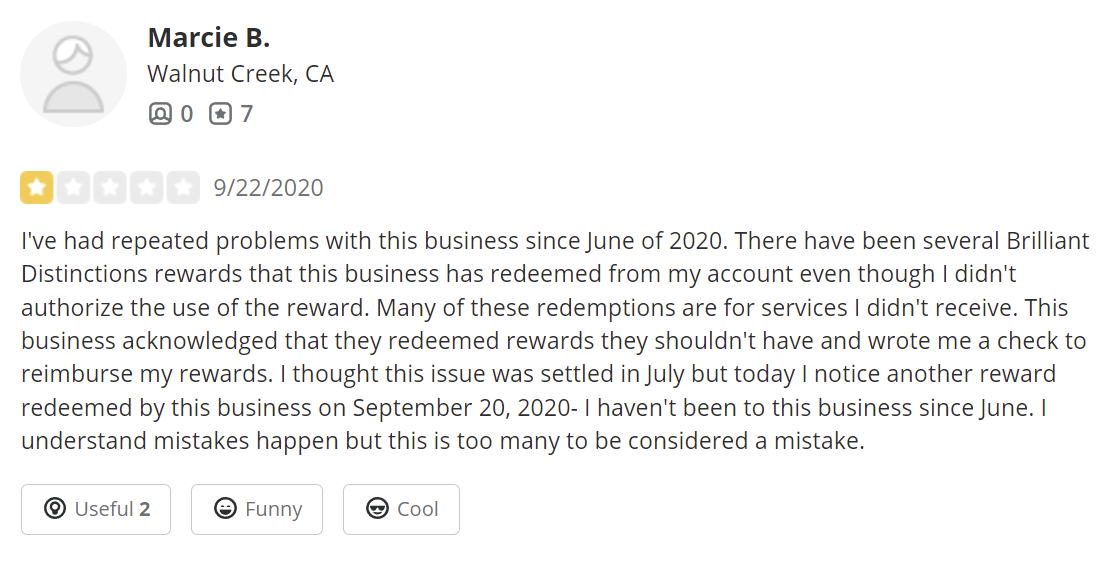
Task: Click the number 7 reviews count
Action: coord(246,114)
